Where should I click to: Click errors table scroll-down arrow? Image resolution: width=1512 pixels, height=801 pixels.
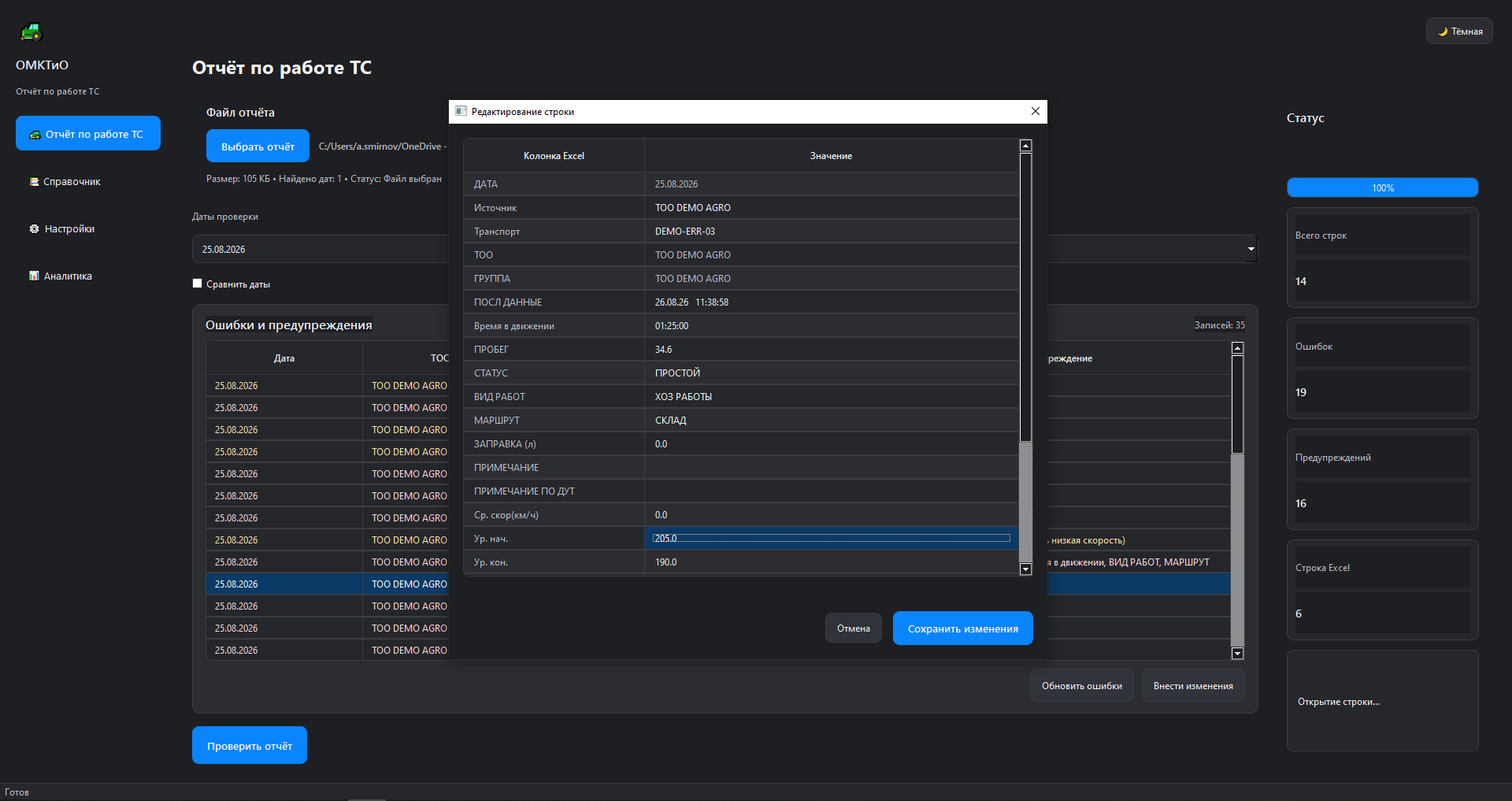point(1237,654)
